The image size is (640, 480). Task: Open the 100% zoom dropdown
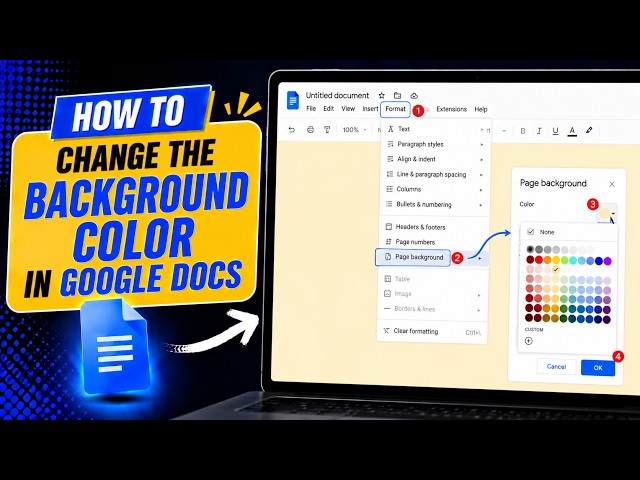354,130
